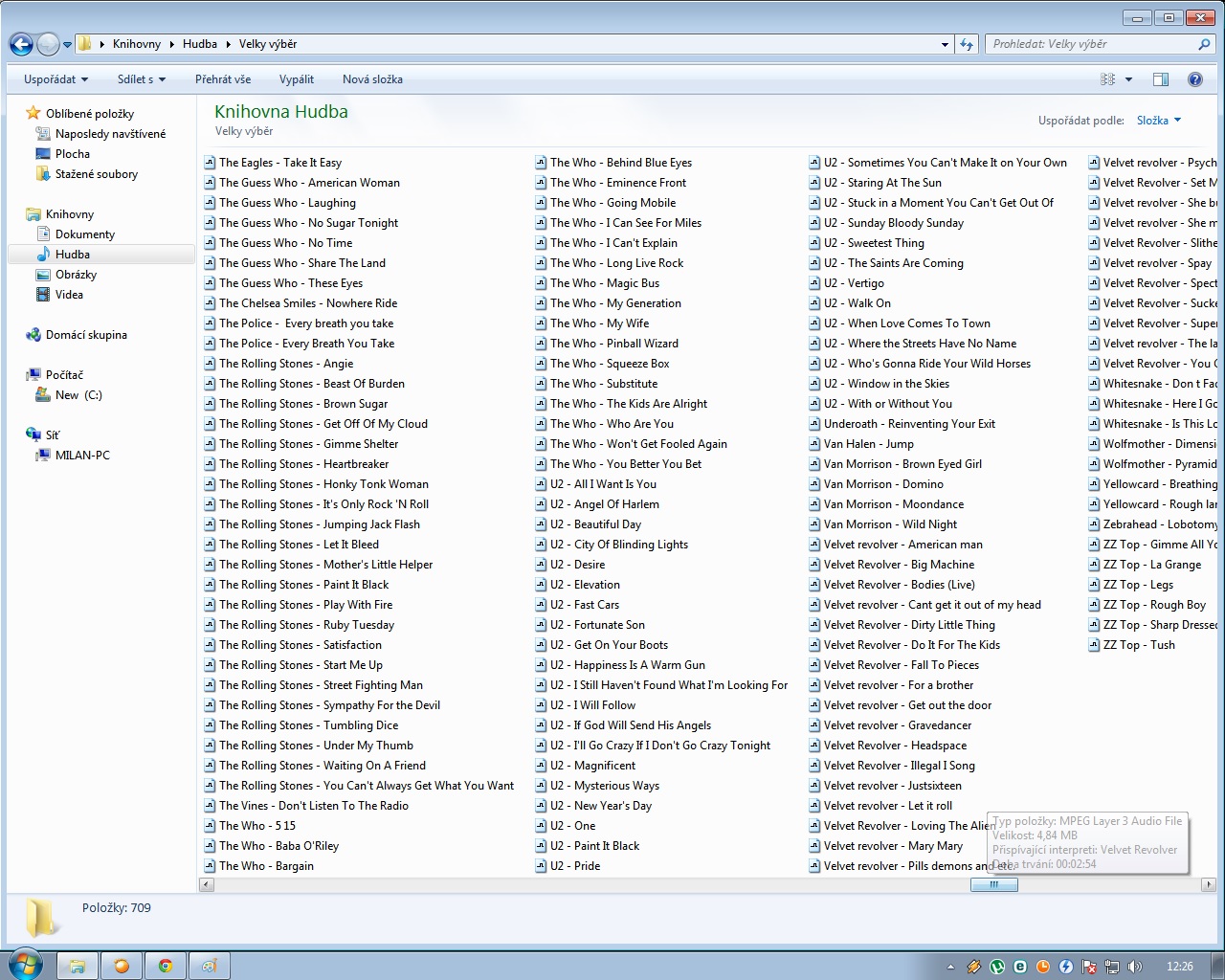1225x980 pixels.
Task: Select Dokumenty in the navigation pane
Action: 84,234
